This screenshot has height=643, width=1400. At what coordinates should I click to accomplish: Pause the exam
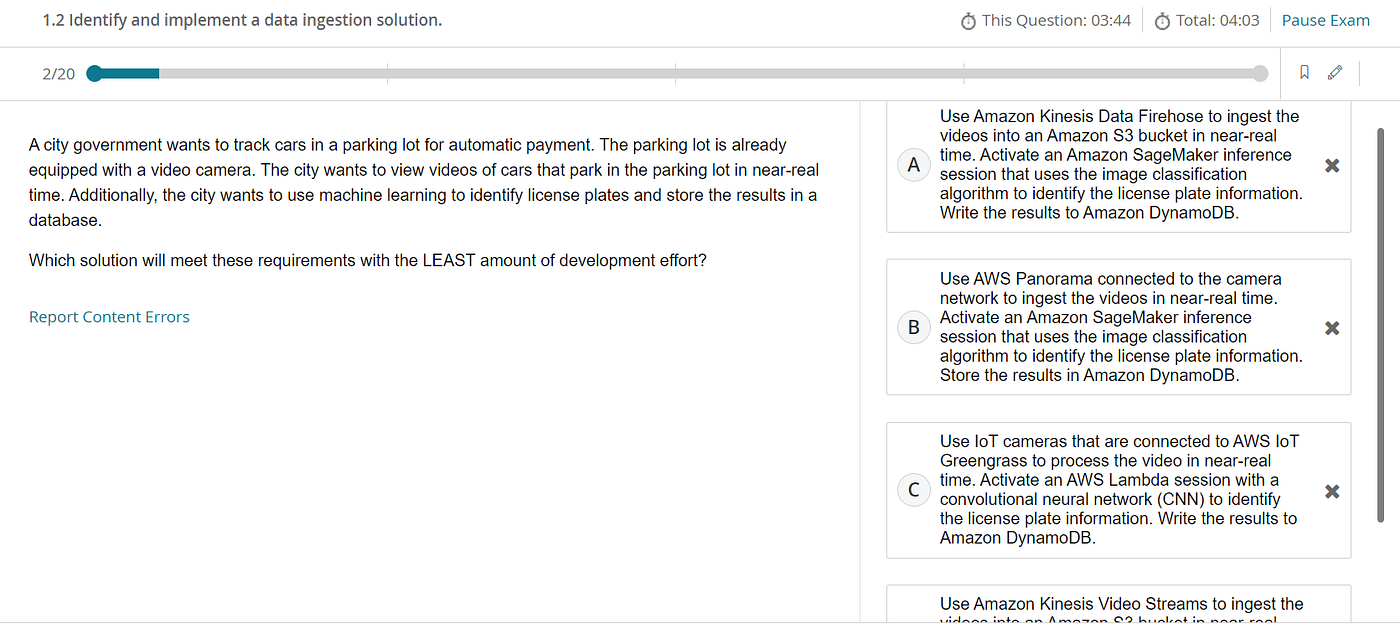pos(1325,21)
